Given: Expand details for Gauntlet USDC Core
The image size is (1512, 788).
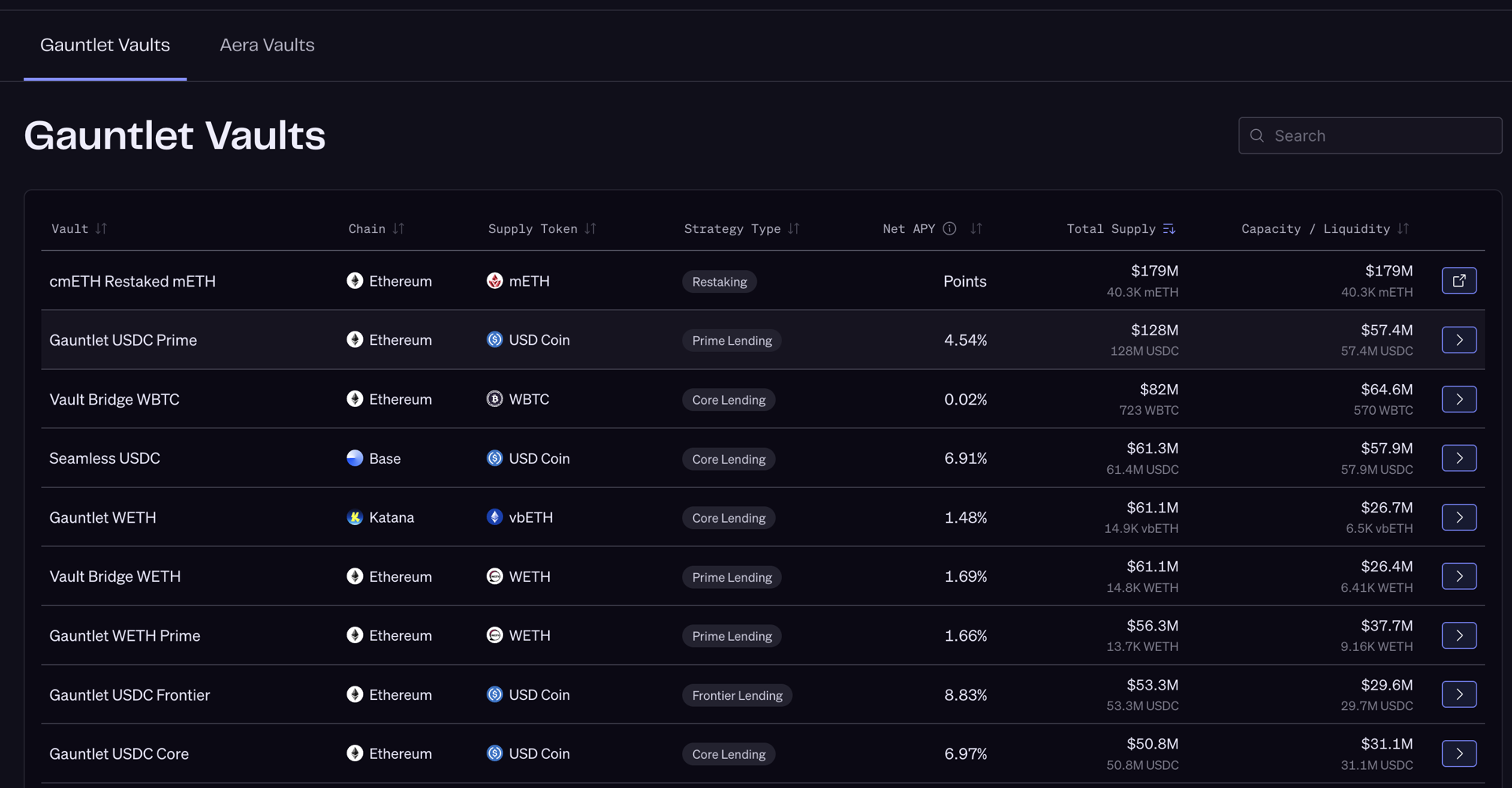Looking at the screenshot, I should point(1459,753).
